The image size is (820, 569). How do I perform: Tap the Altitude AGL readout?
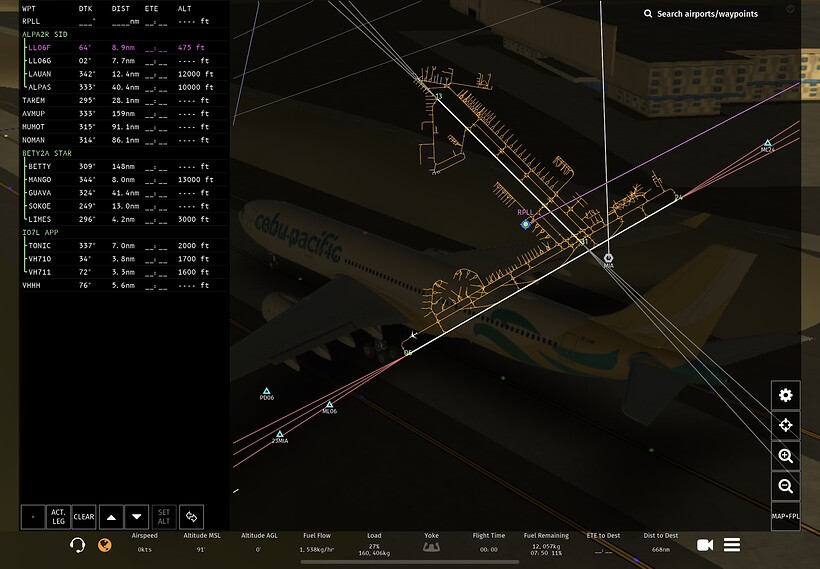(x=259, y=543)
